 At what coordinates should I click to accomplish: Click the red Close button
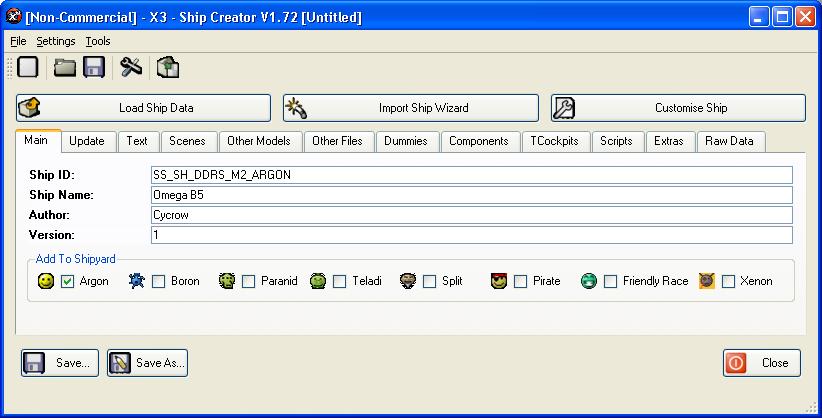point(762,363)
